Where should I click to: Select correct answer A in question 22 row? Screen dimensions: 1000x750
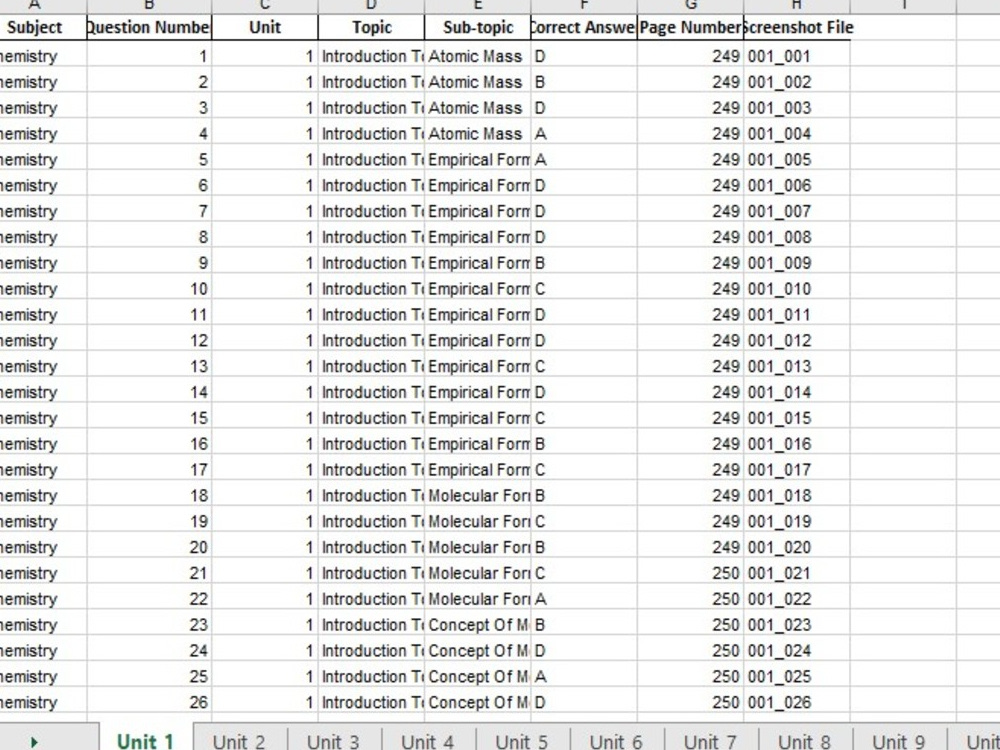coord(584,599)
